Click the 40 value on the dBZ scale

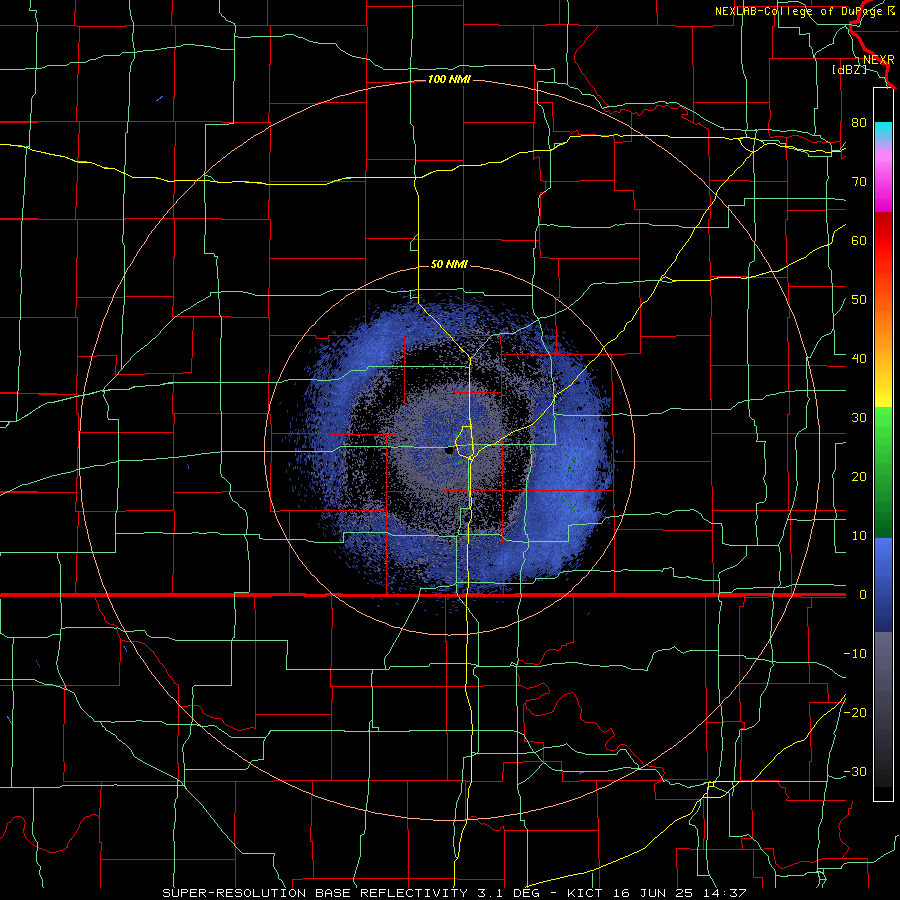tap(859, 359)
